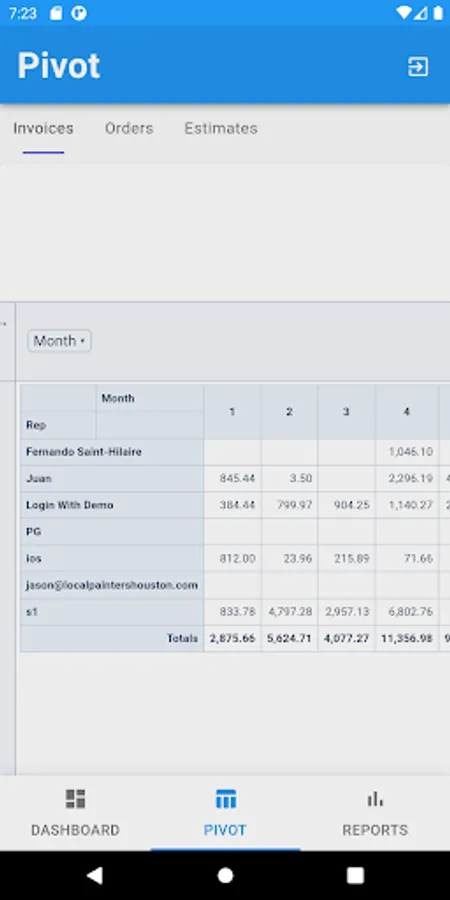Image resolution: width=450 pixels, height=900 pixels.
Task: Select month 1 column header
Action: [232, 412]
